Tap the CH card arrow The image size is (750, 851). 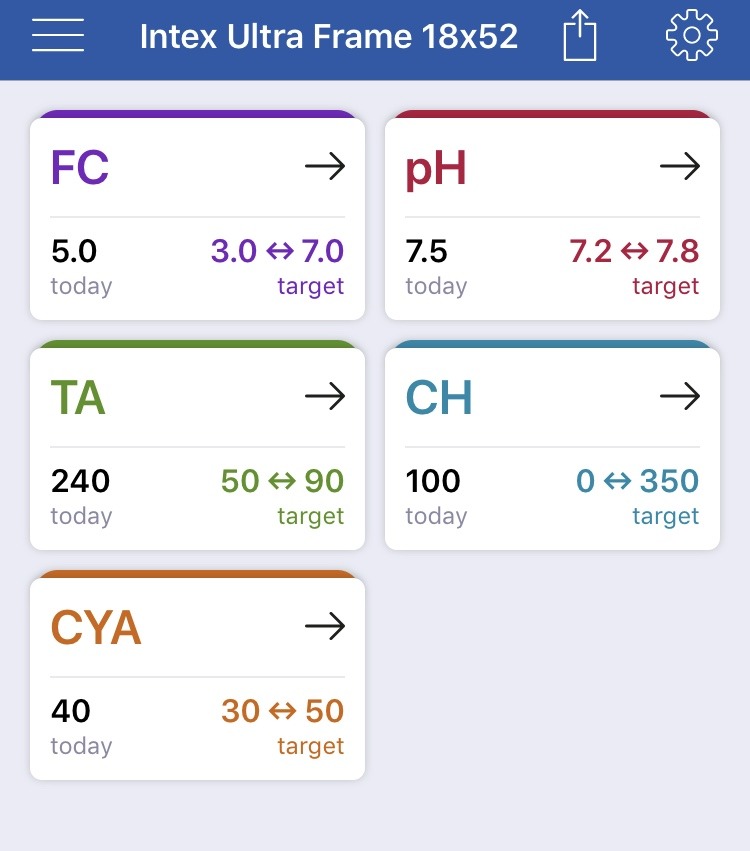coord(680,396)
